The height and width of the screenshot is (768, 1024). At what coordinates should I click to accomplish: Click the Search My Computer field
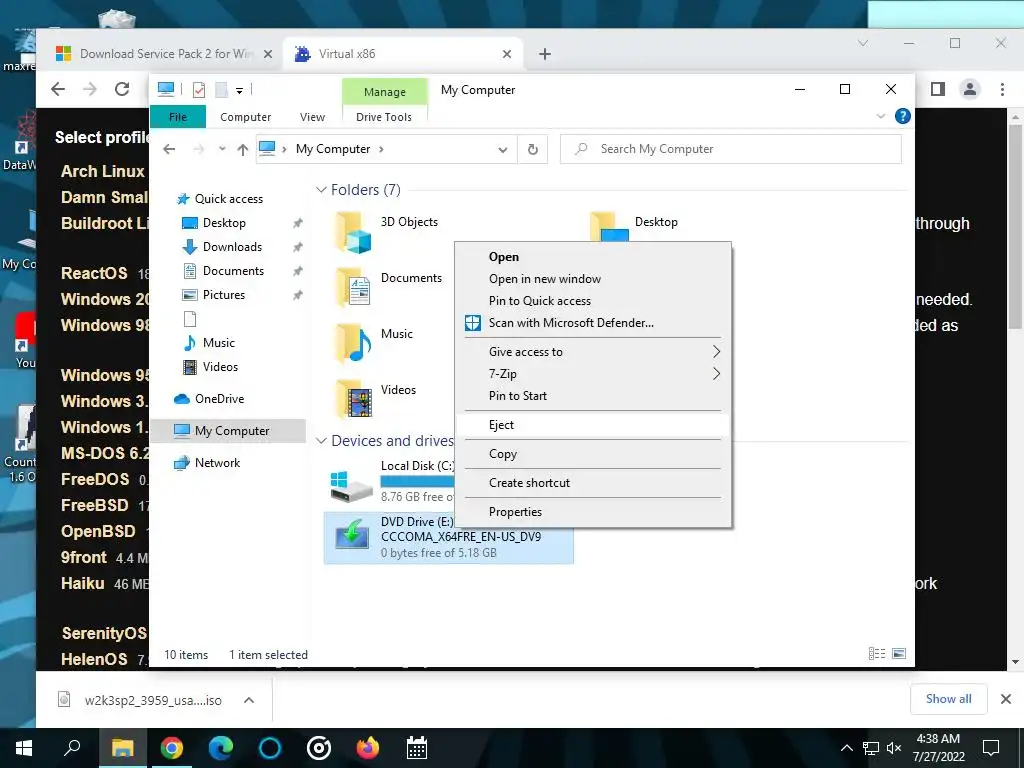731,149
